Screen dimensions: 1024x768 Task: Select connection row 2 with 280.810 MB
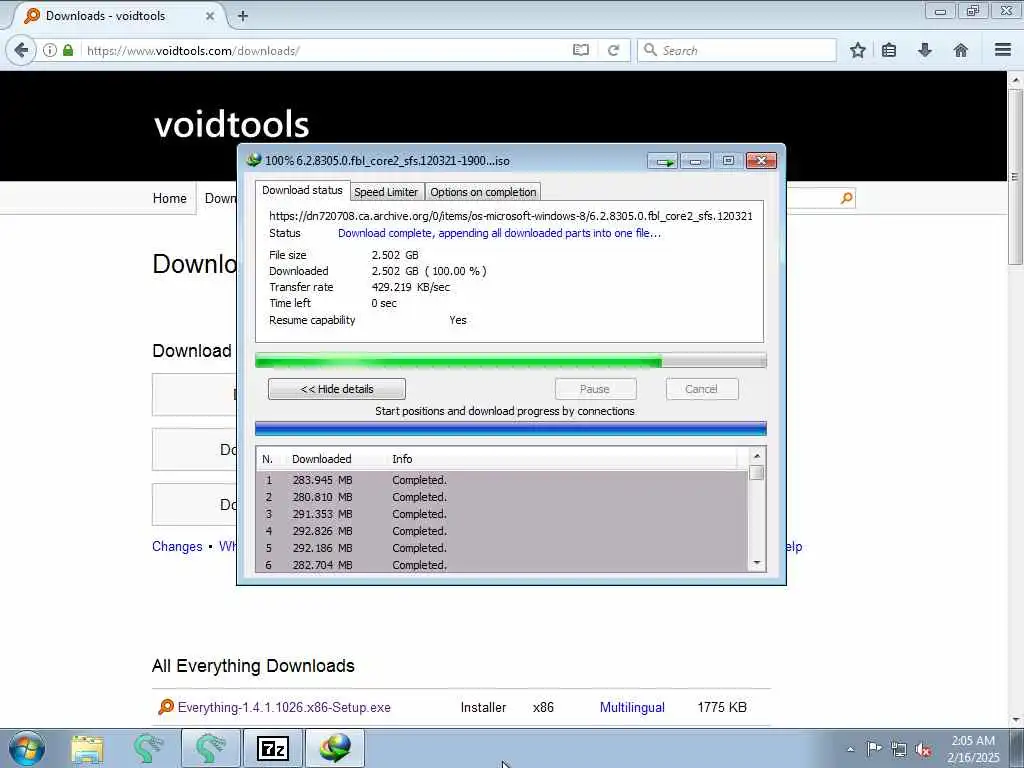click(502, 497)
